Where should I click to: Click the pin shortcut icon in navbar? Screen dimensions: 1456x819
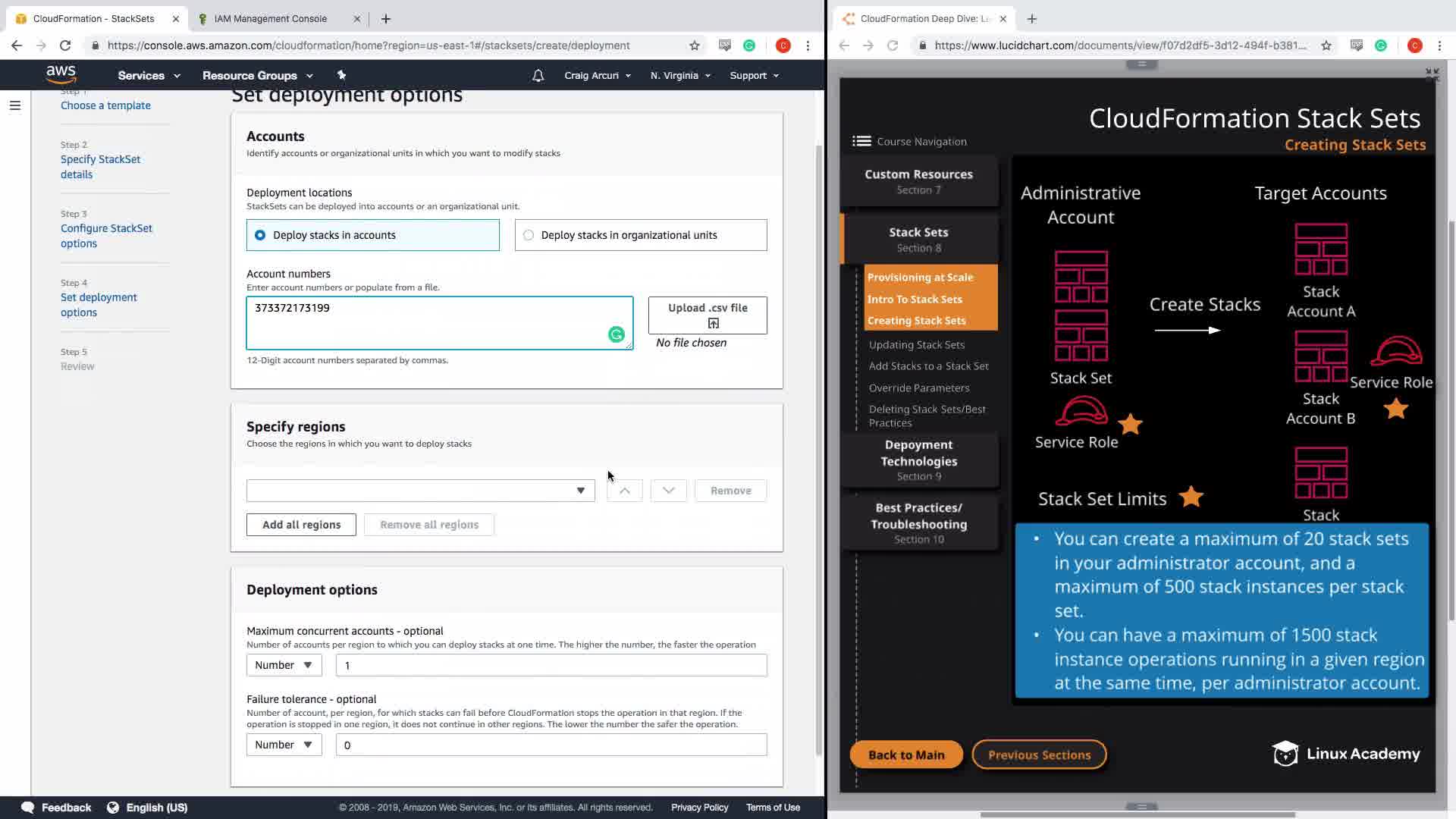click(x=341, y=75)
